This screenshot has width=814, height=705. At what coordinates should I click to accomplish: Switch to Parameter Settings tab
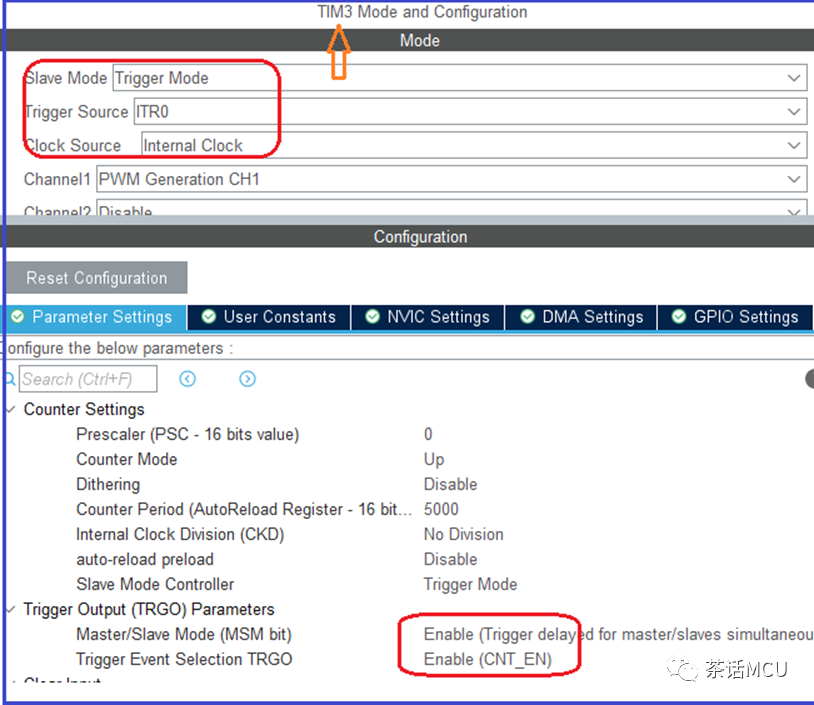(96, 317)
